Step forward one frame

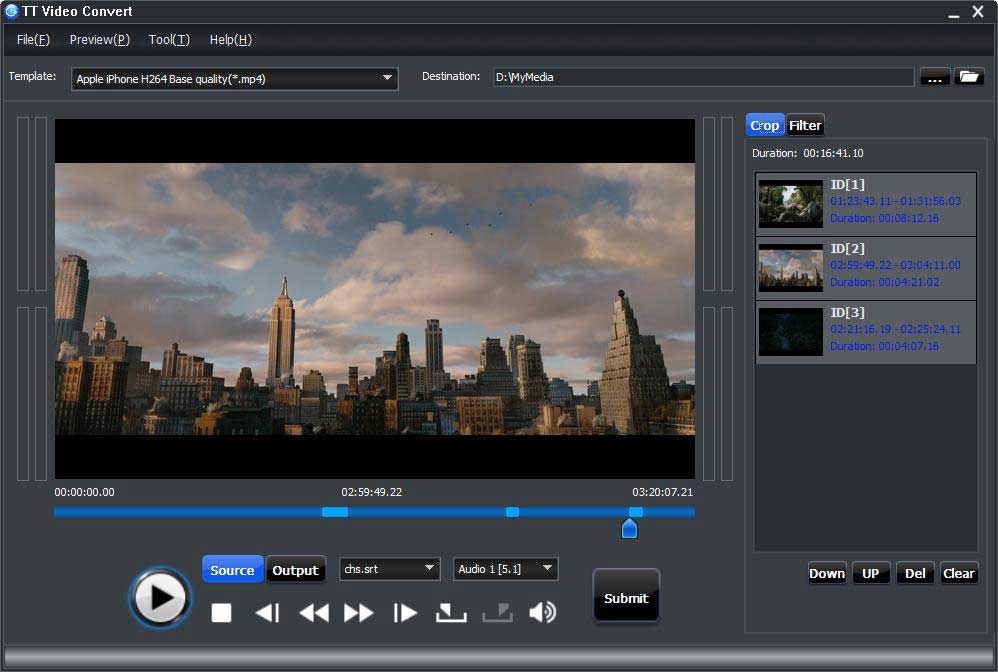[405, 613]
